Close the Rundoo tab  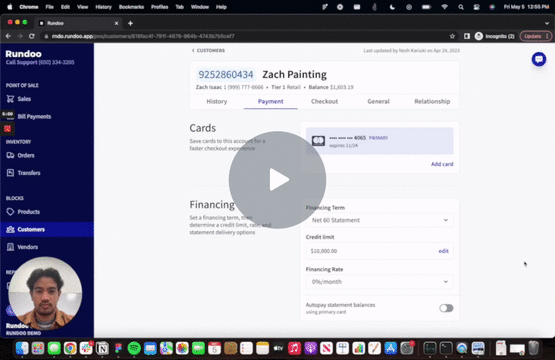[x=116, y=23]
